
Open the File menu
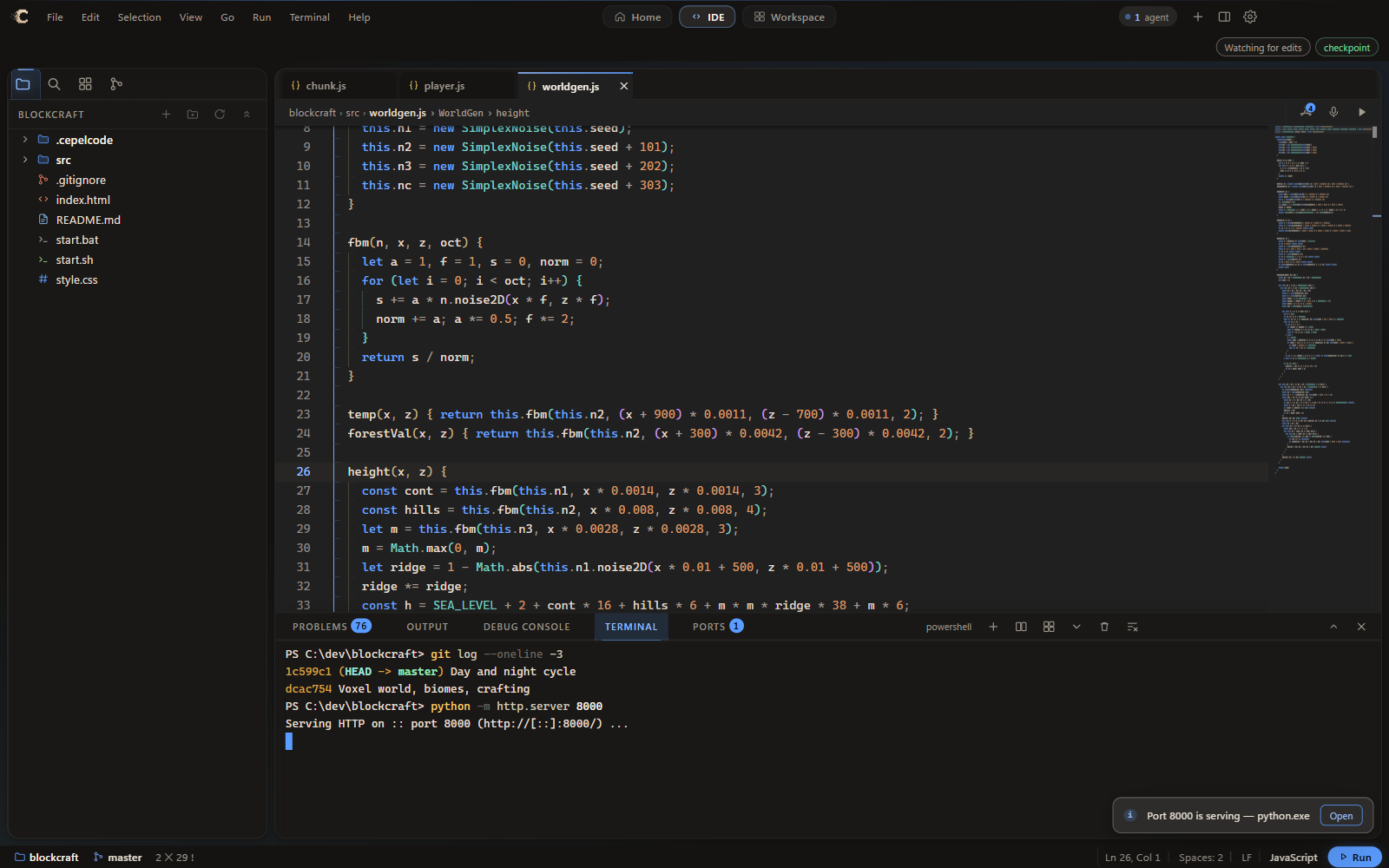55,17
